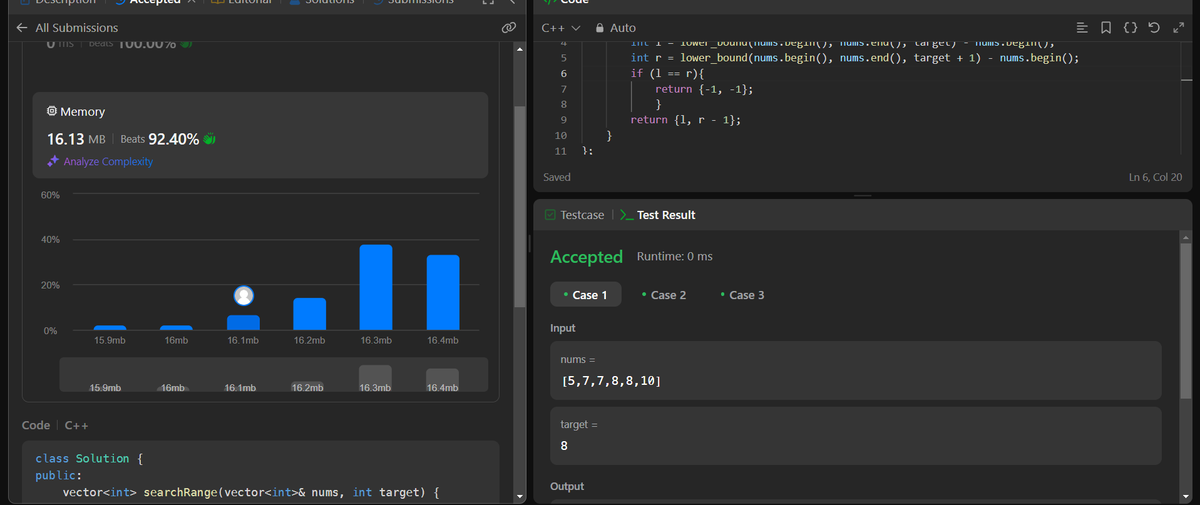This screenshot has height=505, width=1200.
Task: Select the 16.1mb bar in the memory chart
Action: 243,323
